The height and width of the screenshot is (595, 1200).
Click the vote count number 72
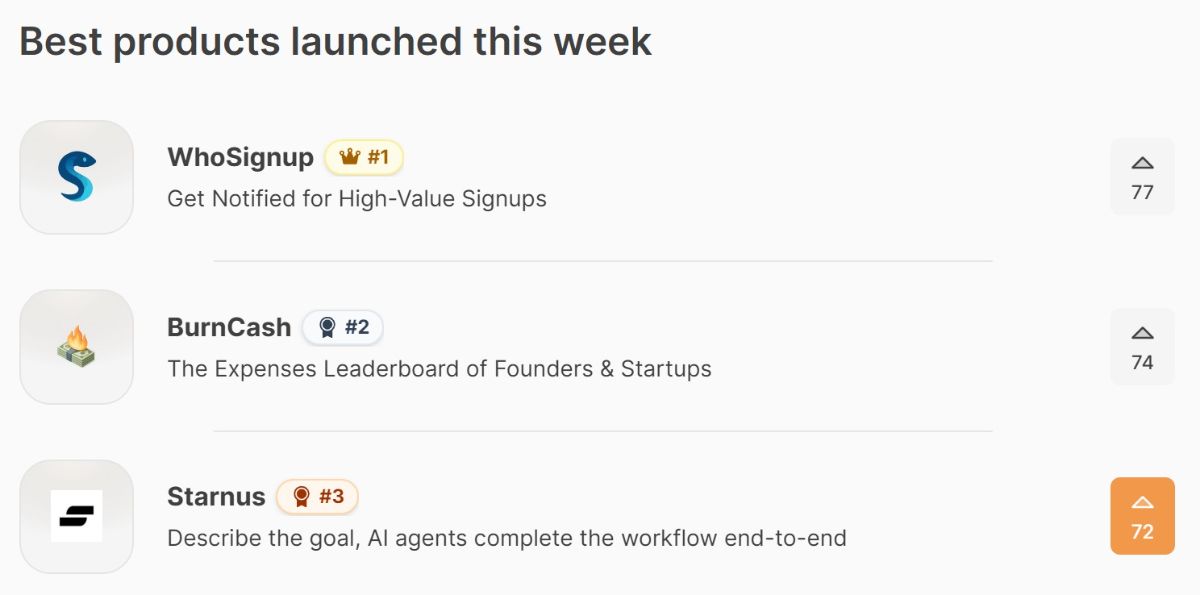tap(1142, 532)
